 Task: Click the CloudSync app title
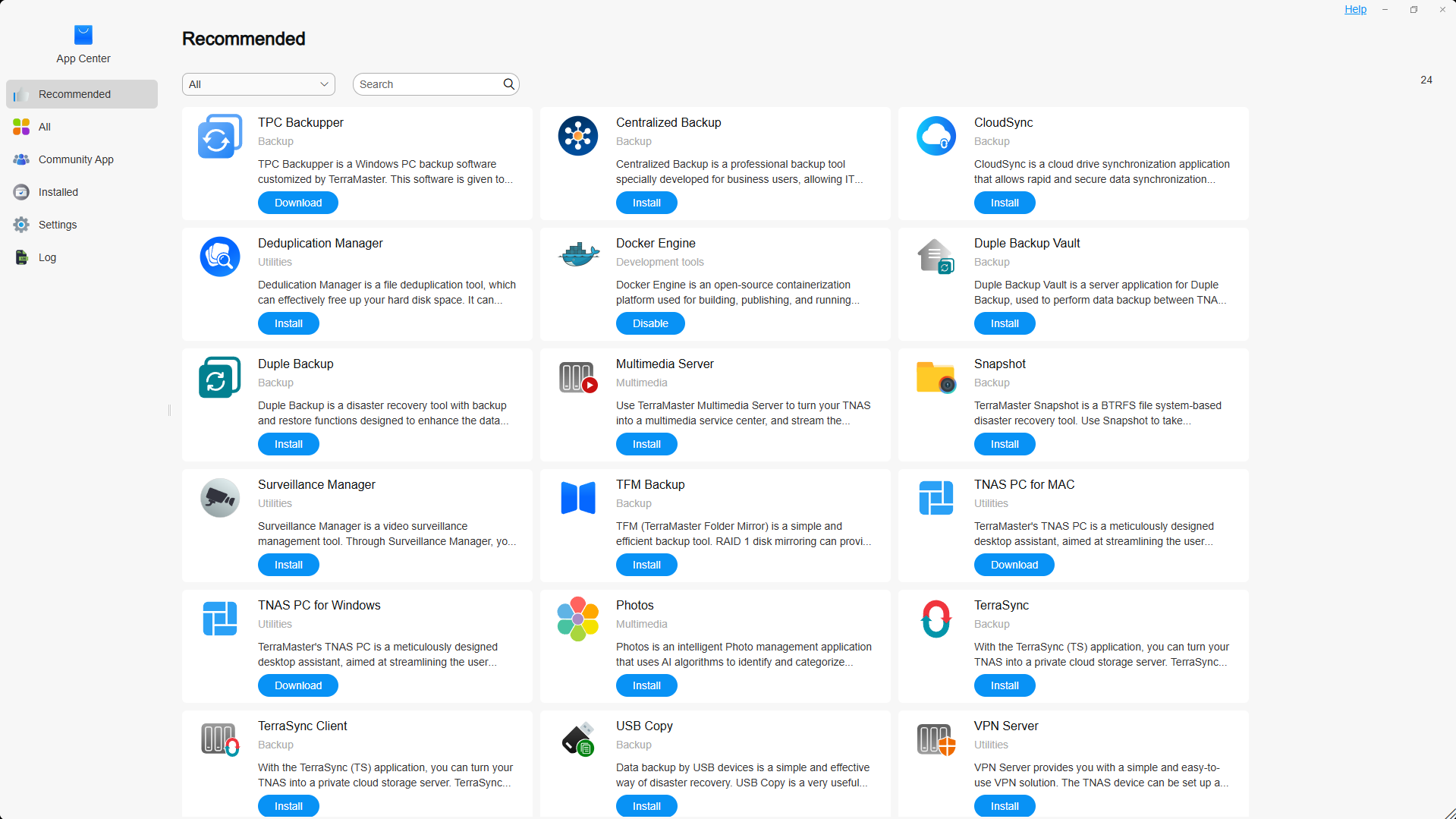(1003, 122)
